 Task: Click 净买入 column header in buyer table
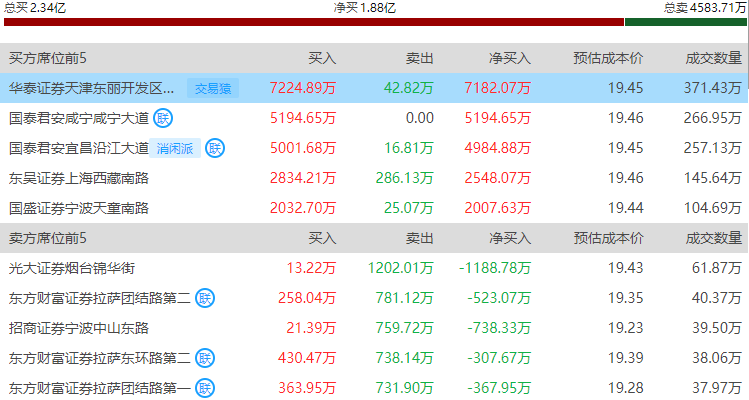[x=510, y=58]
